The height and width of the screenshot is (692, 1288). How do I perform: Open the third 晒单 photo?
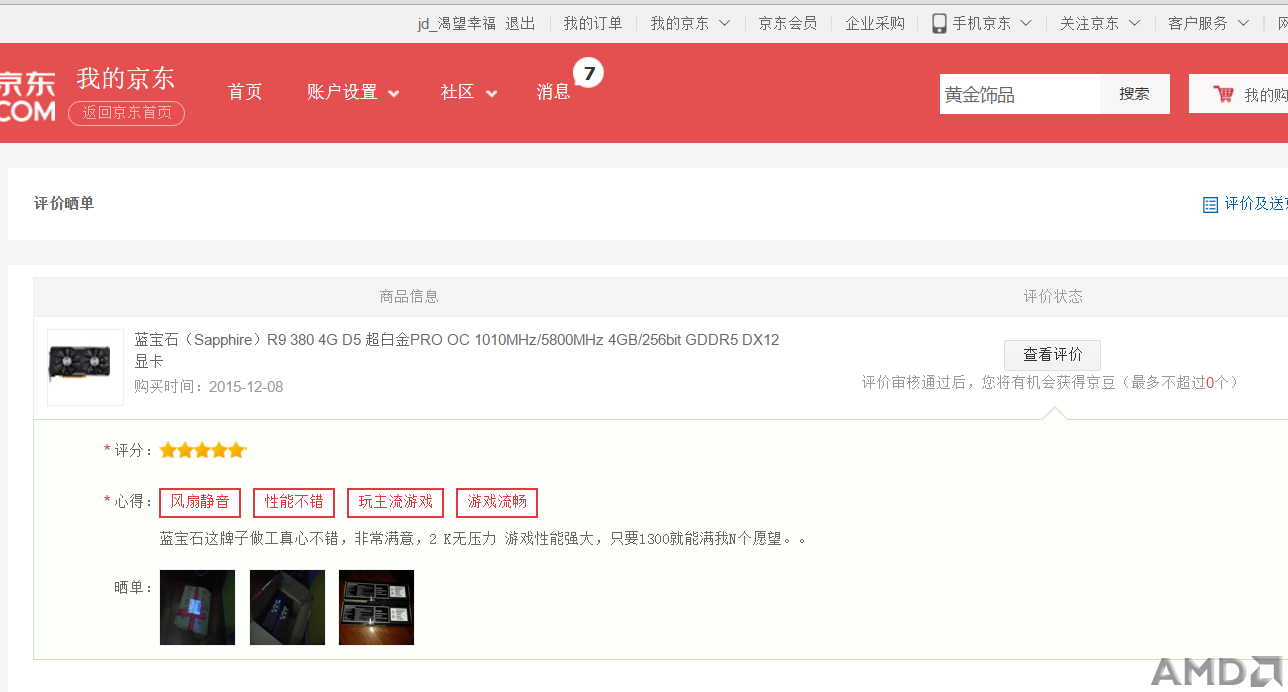point(376,607)
